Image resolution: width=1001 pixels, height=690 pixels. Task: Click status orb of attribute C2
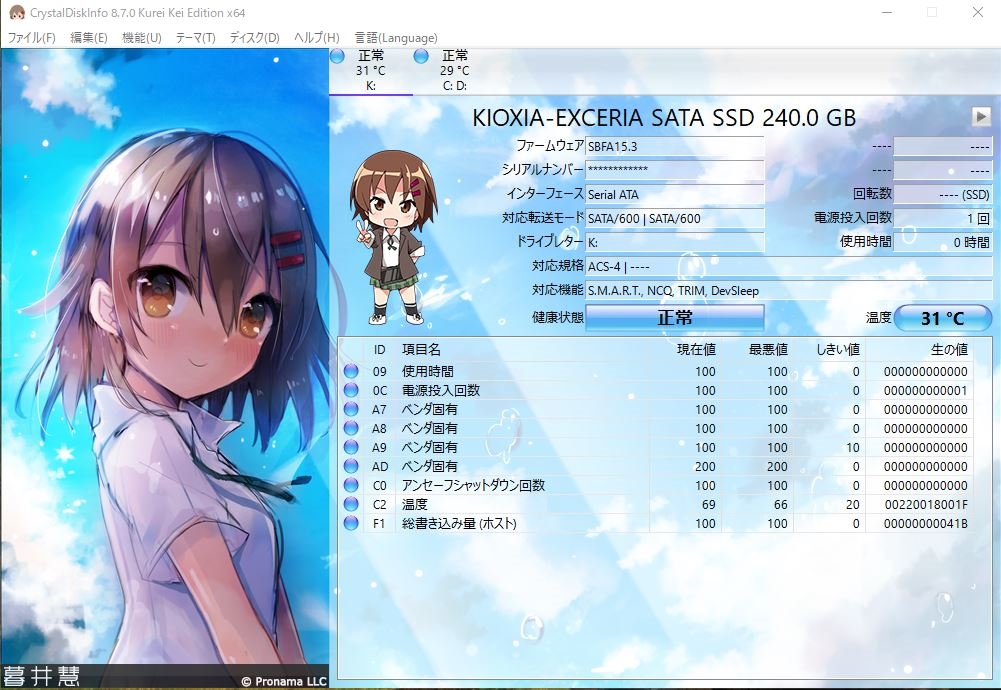350,504
